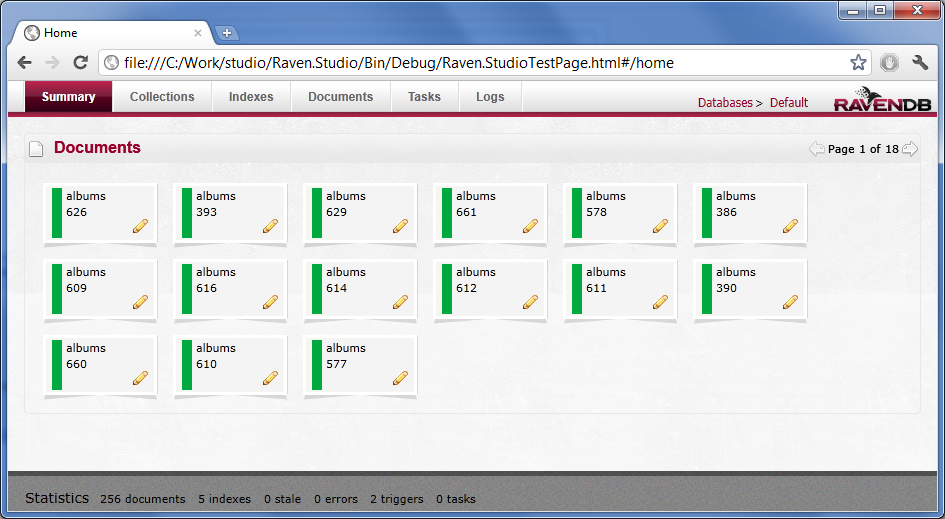Click pencil icon for albums 577
The image size is (945, 519).
(401, 378)
